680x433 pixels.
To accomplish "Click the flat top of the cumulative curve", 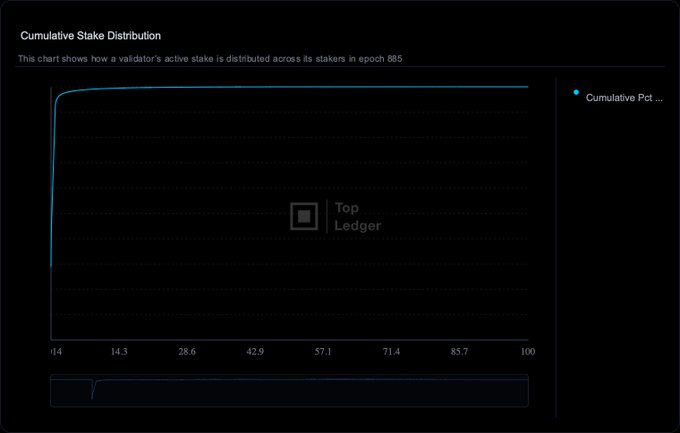I will click(300, 87).
